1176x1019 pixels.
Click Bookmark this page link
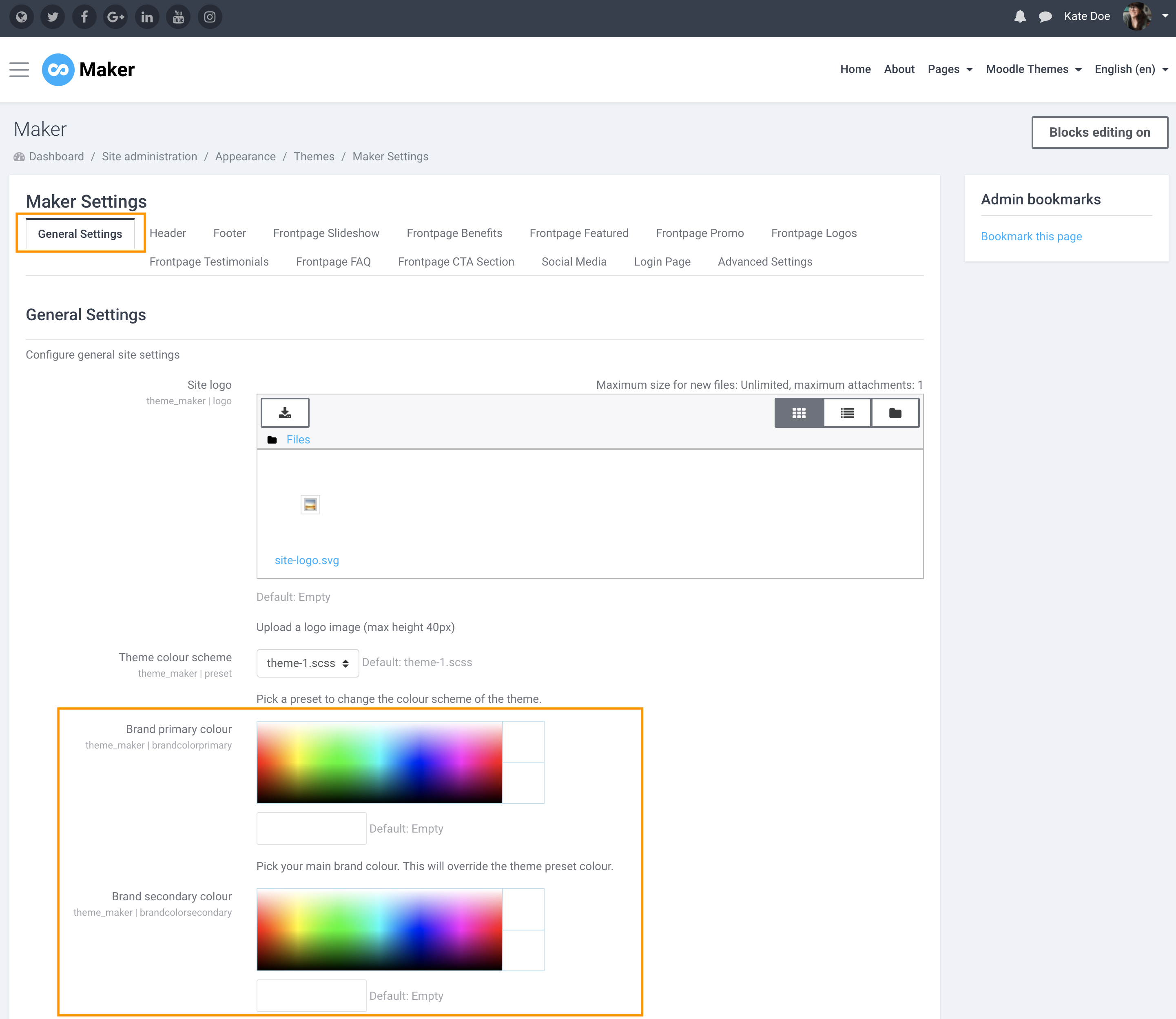(x=1032, y=236)
